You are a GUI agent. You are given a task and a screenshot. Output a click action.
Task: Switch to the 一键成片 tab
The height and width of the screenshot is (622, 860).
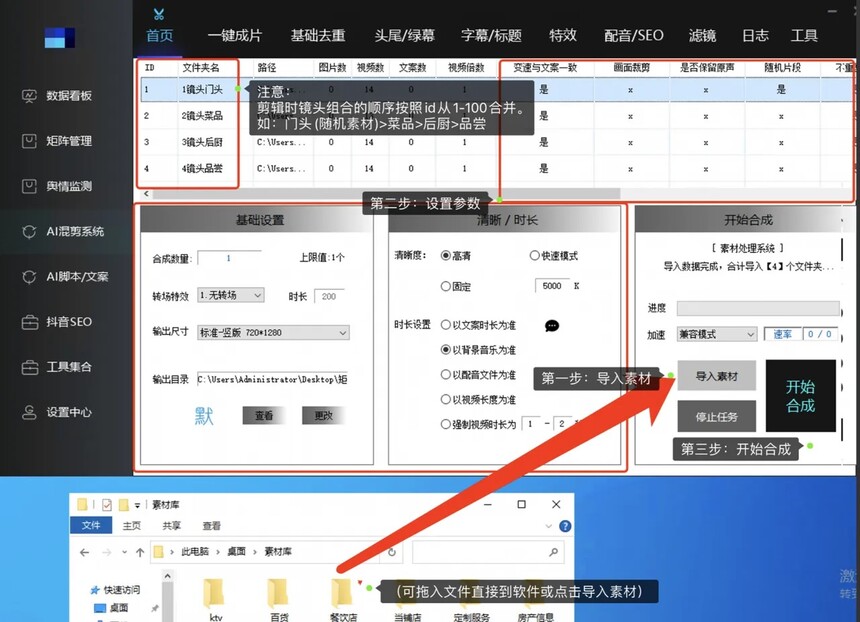click(x=234, y=35)
